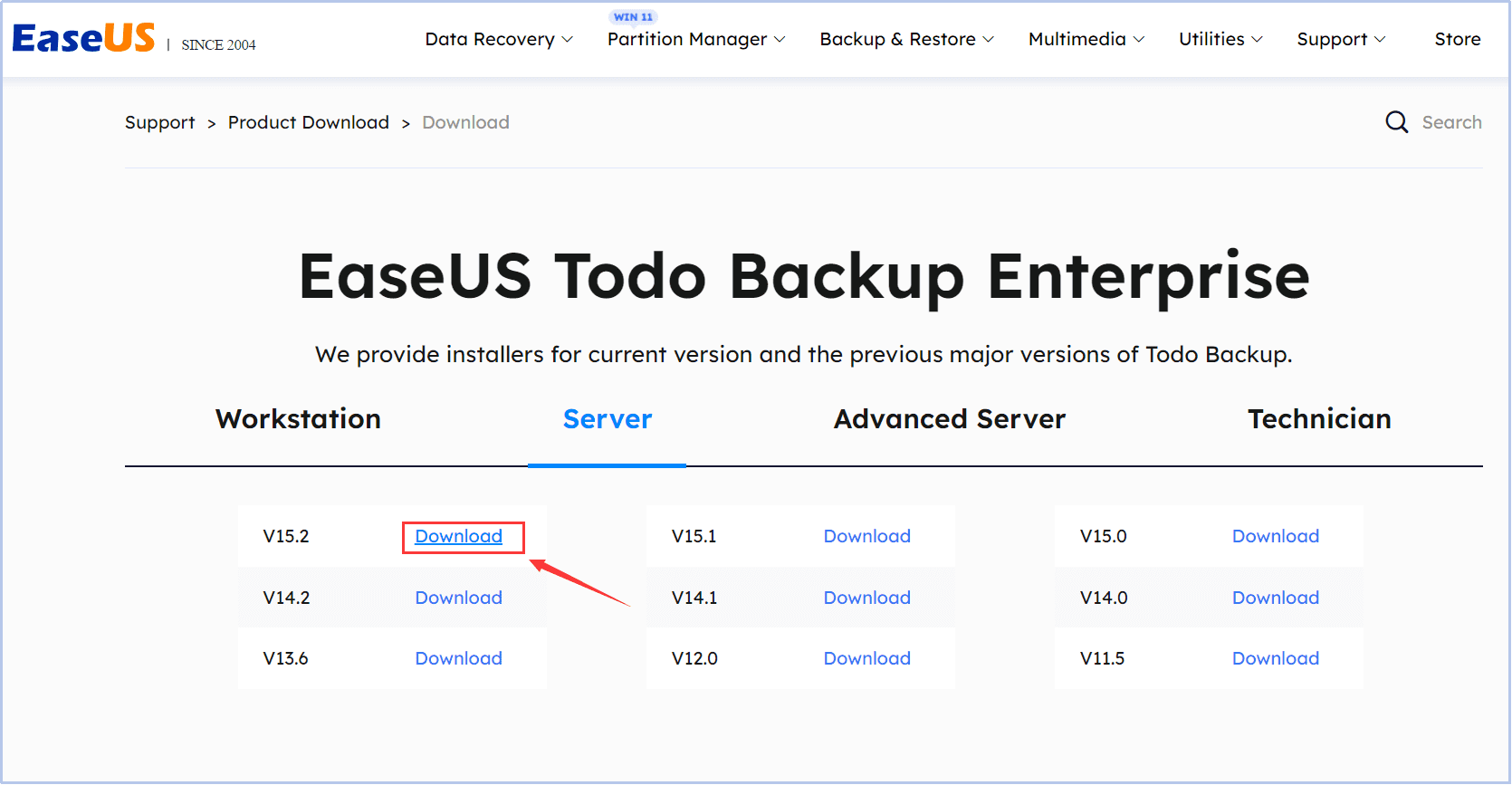The width and height of the screenshot is (1512, 785).
Task: Download version V15.1 installer
Action: click(x=866, y=536)
